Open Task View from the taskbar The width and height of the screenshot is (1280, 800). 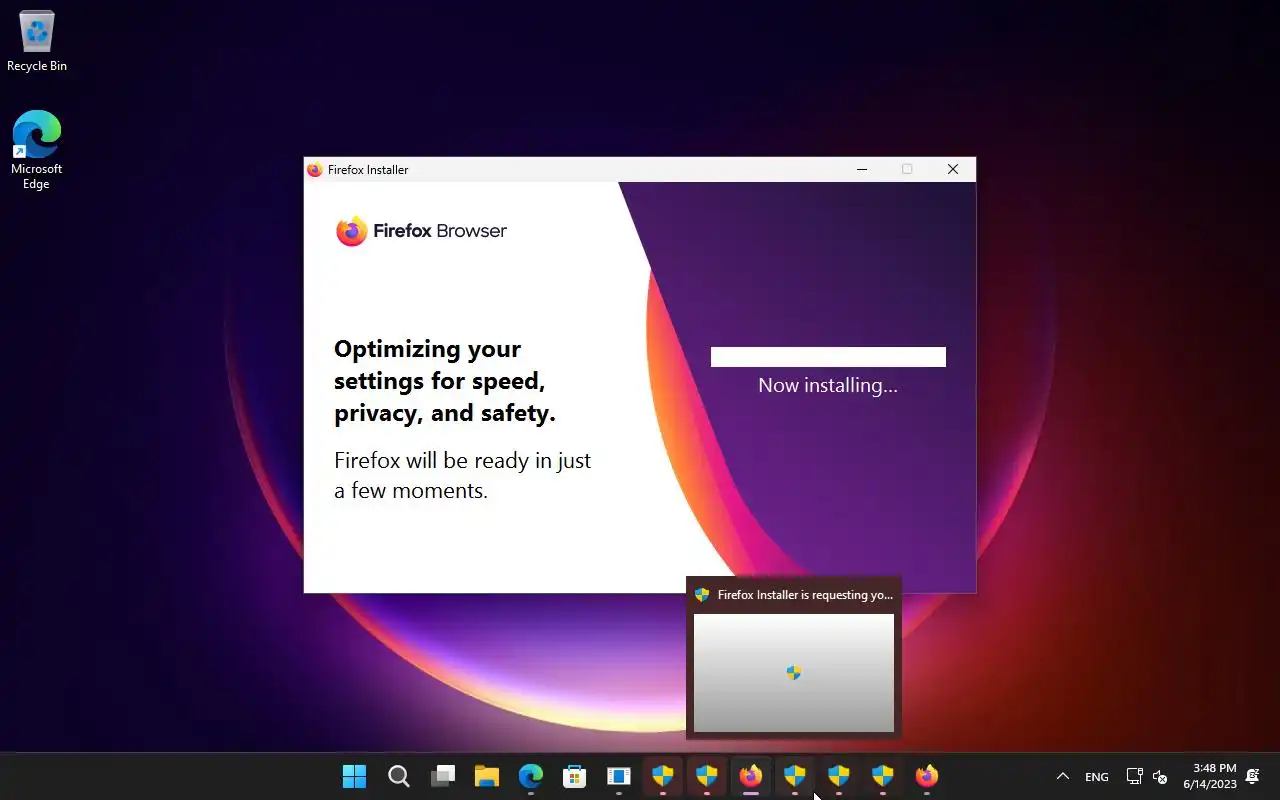pos(442,776)
